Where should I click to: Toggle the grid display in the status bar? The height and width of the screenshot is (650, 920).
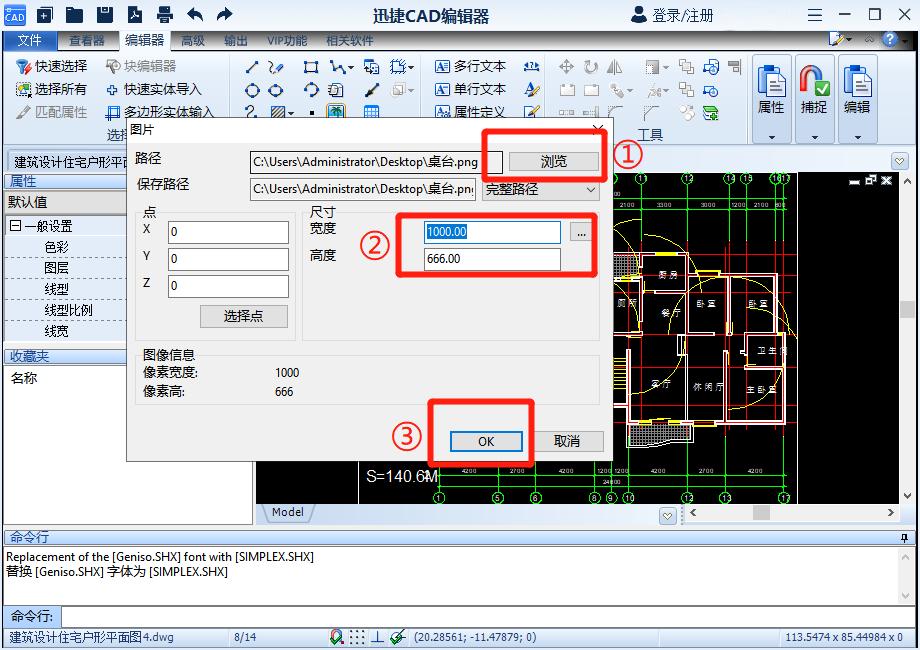pyautogui.click(x=357, y=637)
